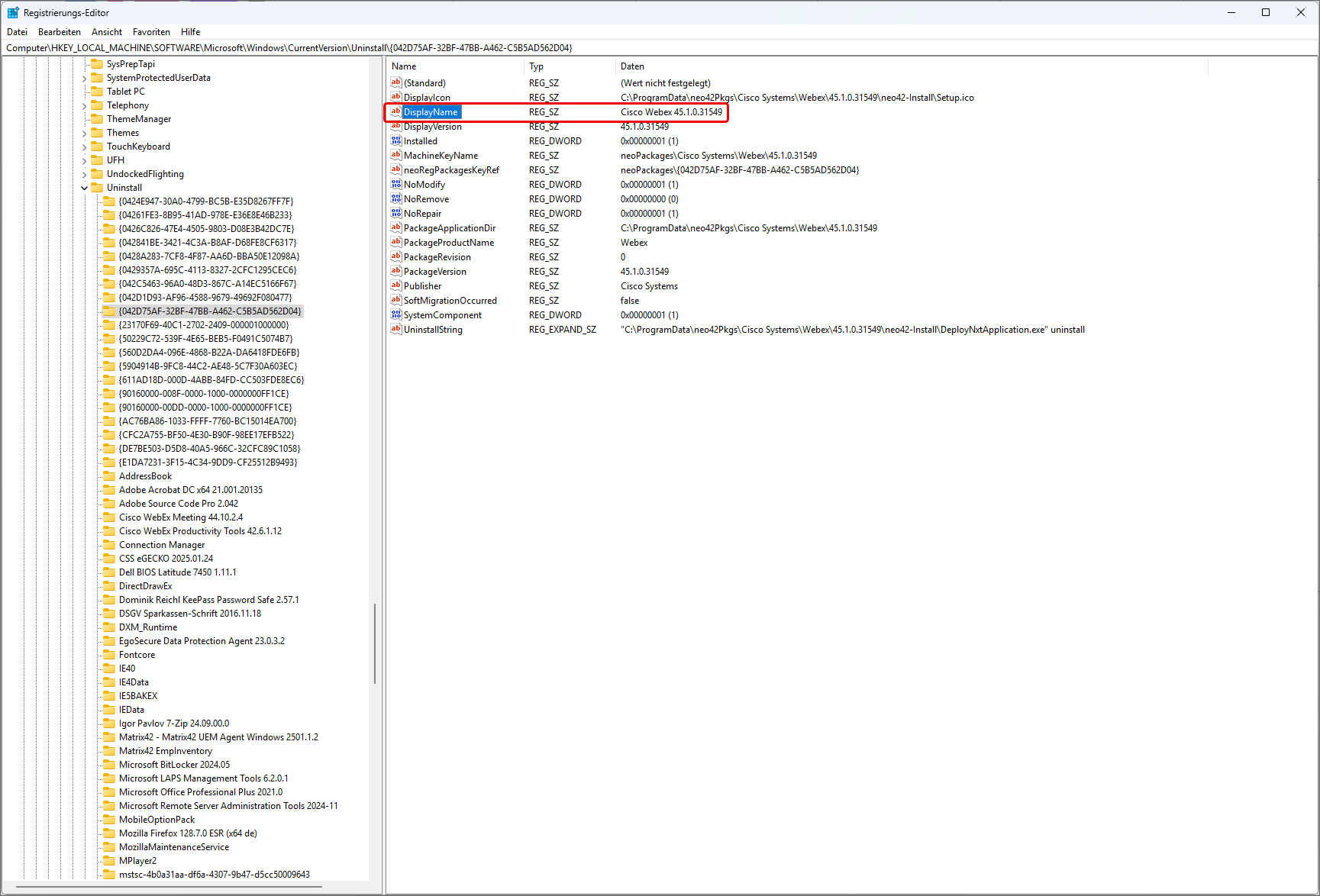Click the string icon of DisplayIcon value
Viewport: 1320px width, 896px height.
(x=395, y=97)
